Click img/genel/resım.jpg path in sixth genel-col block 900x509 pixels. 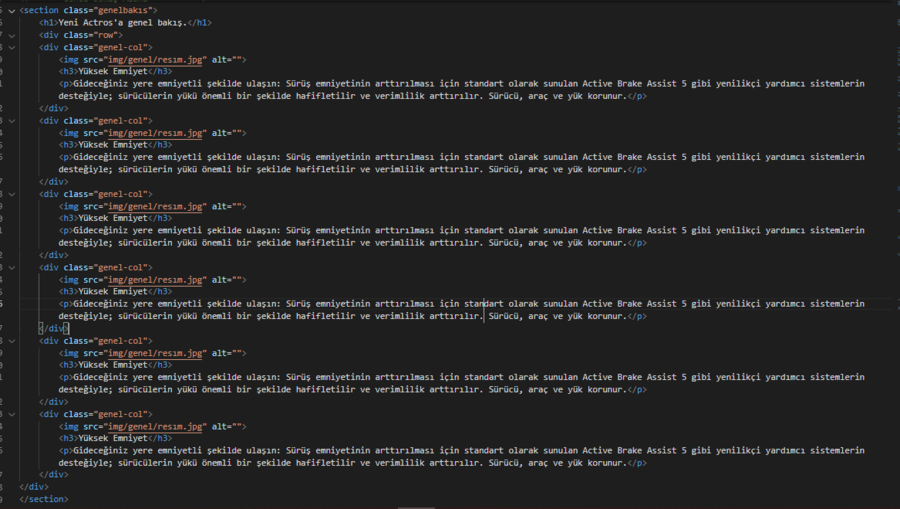[155, 427]
